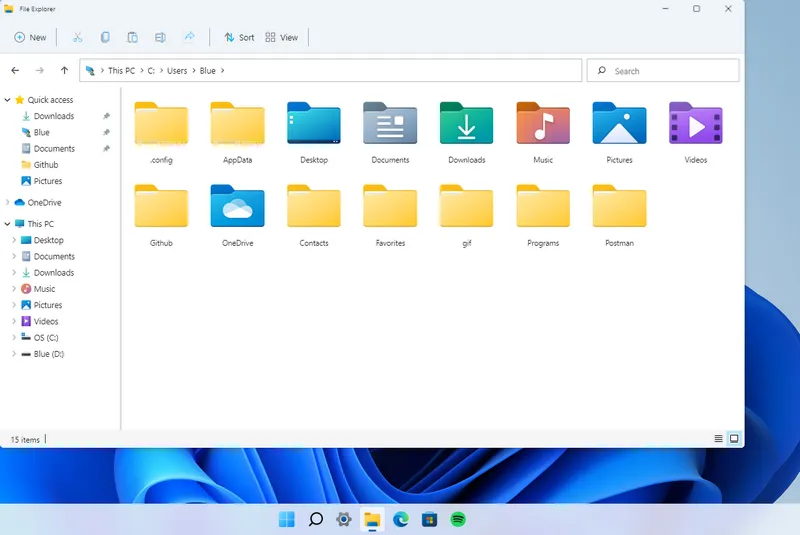Open taskbar Search
This screenshot has width=800, height=535.
click(316, 519)
